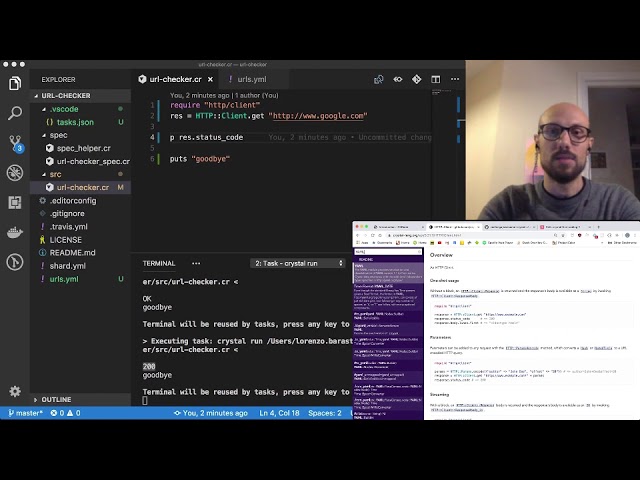Show the errors count in status bar
This screenshot has height=480, width=640.
coord(58,413)
